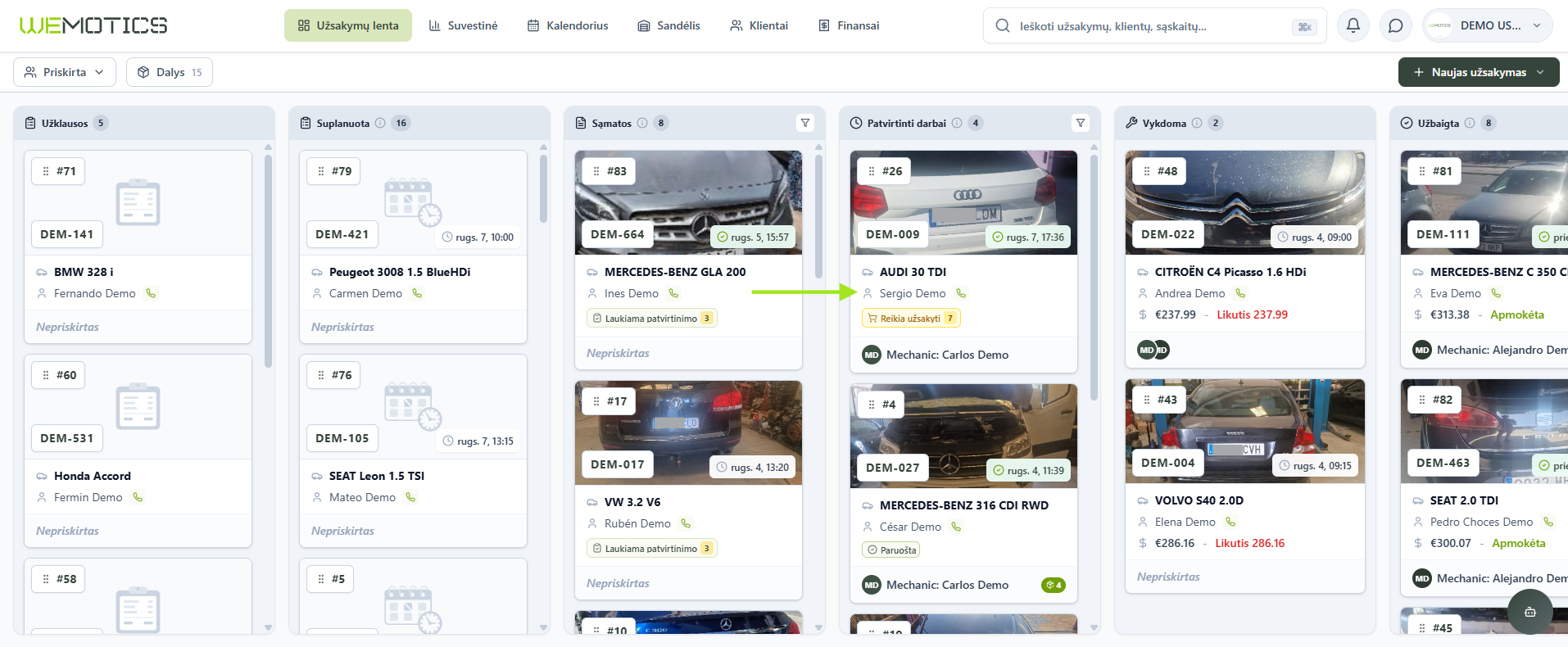Screen dimensions: 1568x647
Task: Switch to Užsakymų lenta tab
Action: 348,25
